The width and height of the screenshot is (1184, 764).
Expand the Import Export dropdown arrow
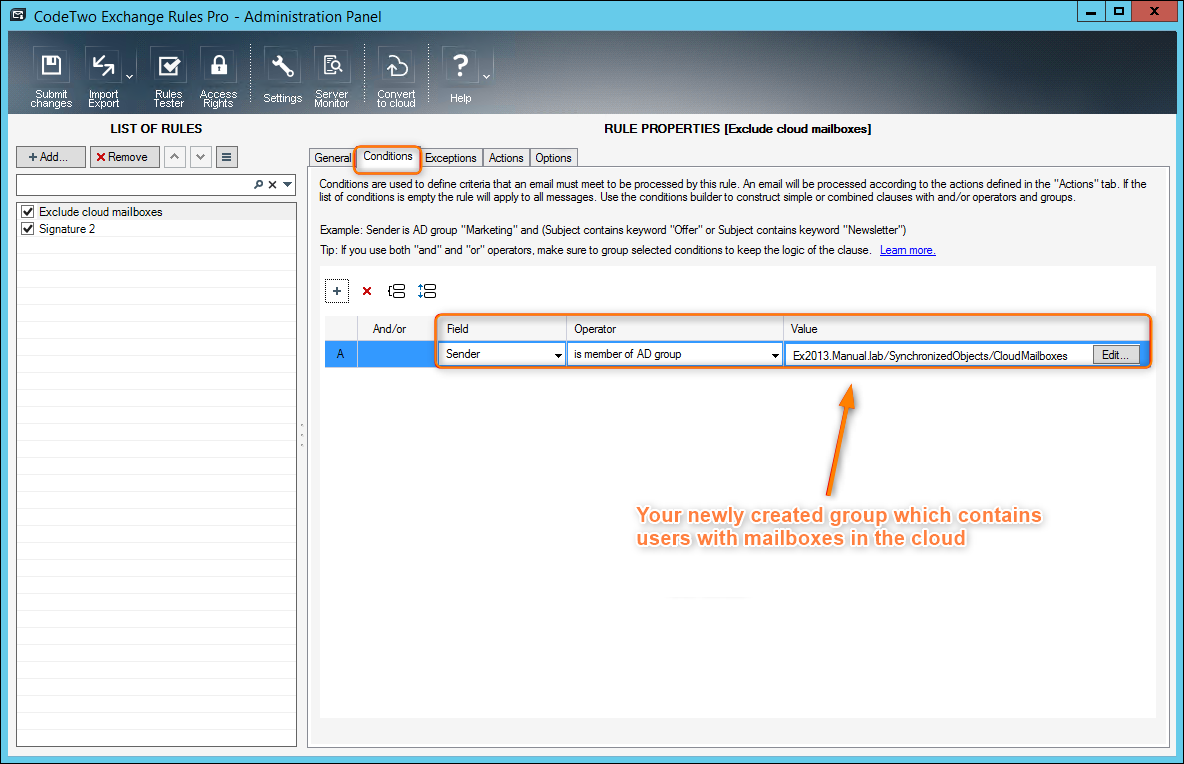pos(129,77)
